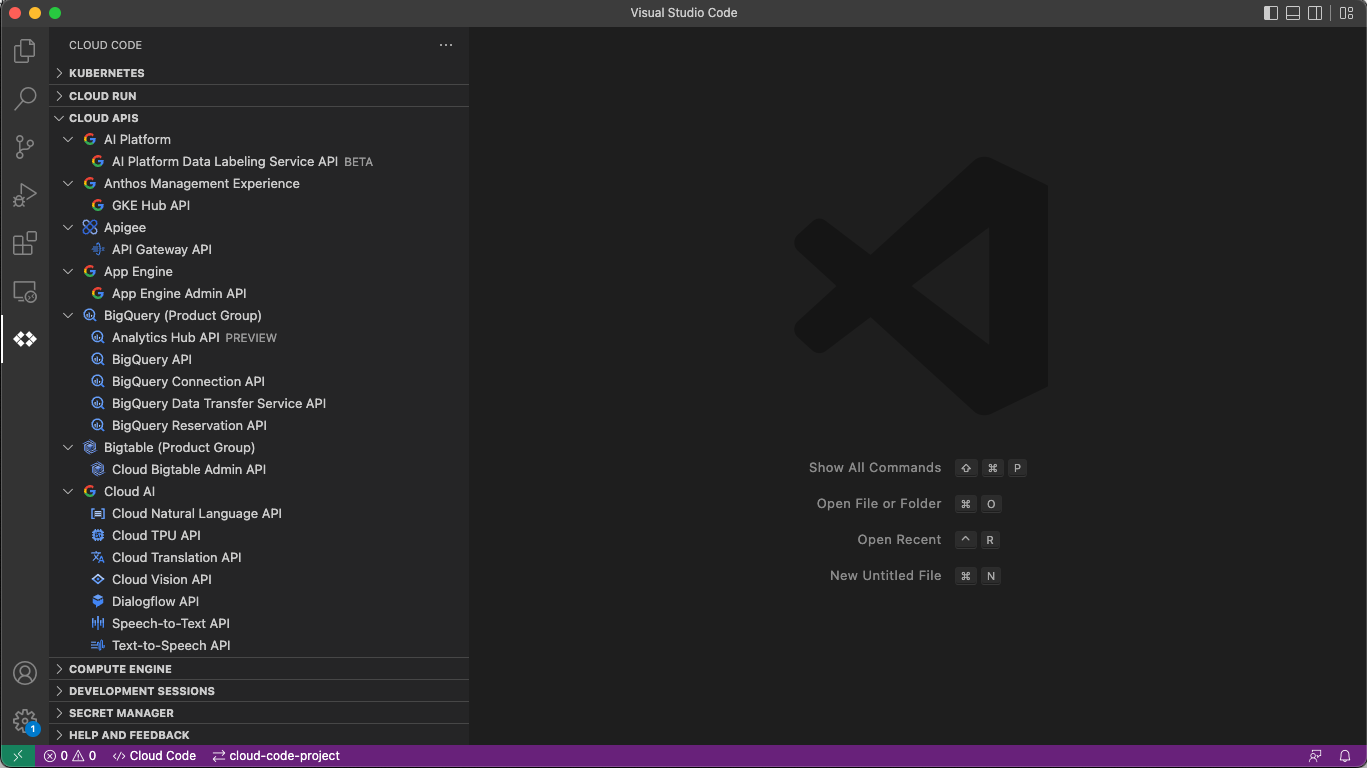1367x768 pixels.
Task: Click the Cloud Translation API icon
Action: [98, 557]
